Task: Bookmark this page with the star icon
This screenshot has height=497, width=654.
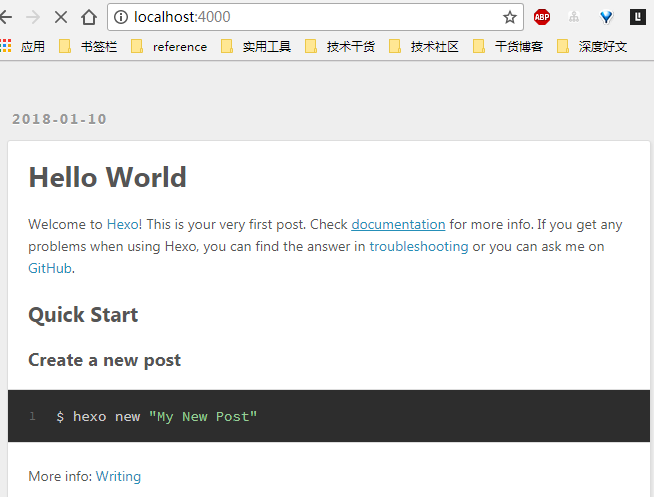Action: [510, 17]
